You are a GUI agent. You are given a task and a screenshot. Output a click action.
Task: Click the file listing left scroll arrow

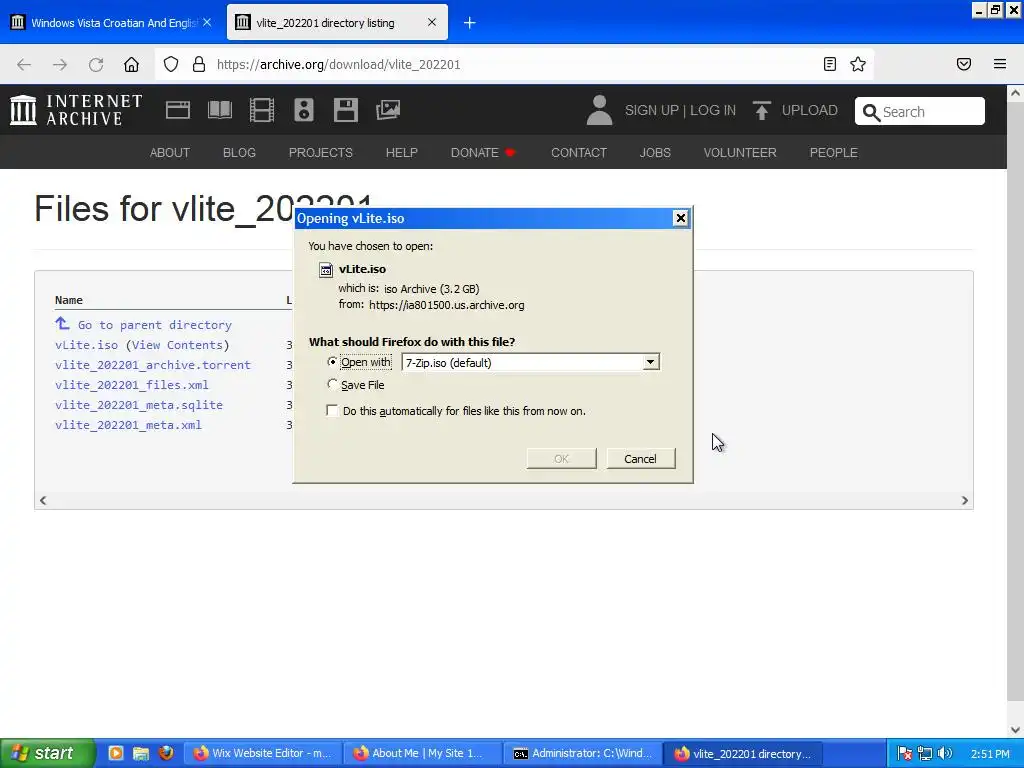pyautogui.click(x=43, y=500)
